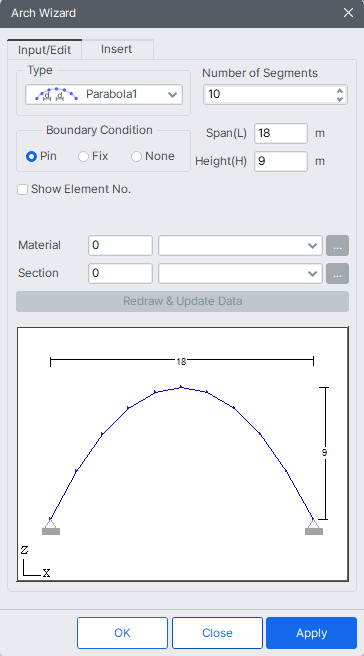Click the parabola arch icon in Type box

click(56, 95)
